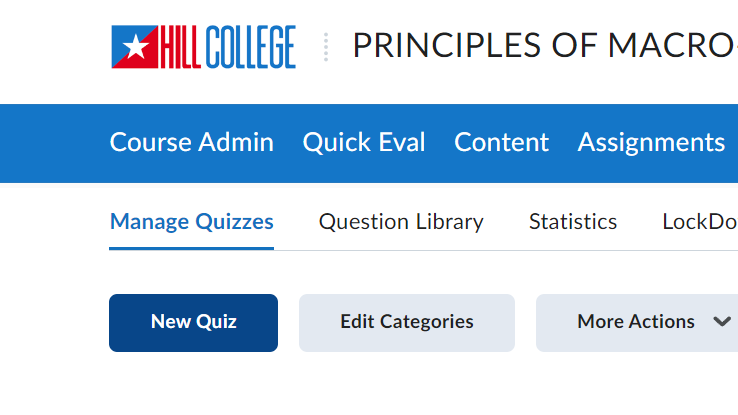Switch to the partially visible LockDown tab
This screenshot has height=415, width=738.
tap(700, 222)
